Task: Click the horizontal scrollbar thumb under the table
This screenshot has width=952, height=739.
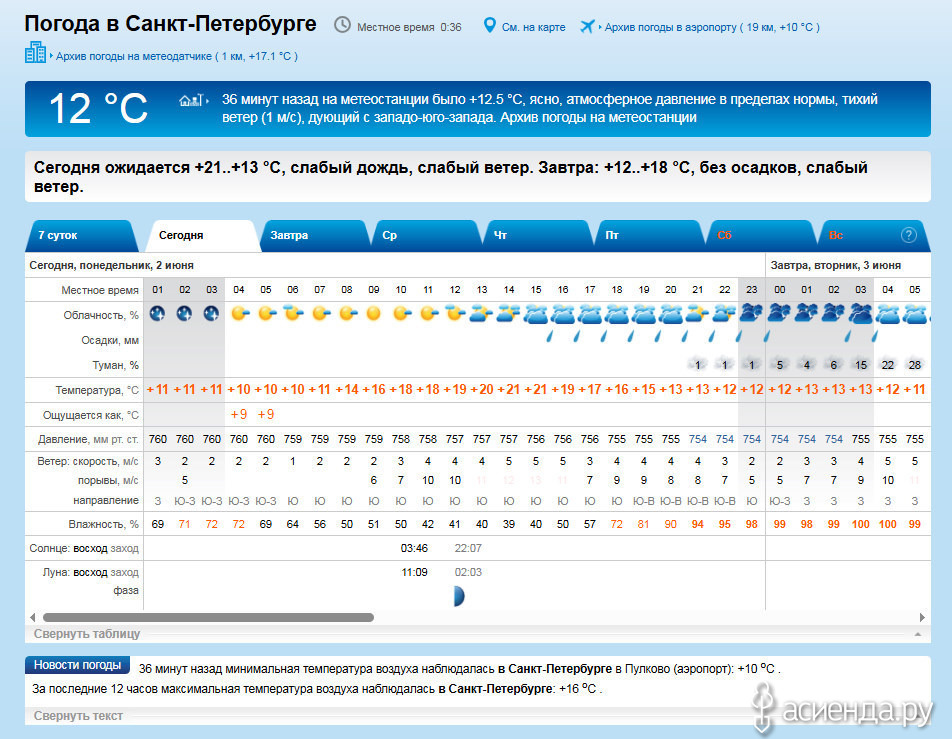Action: point(208,618)
